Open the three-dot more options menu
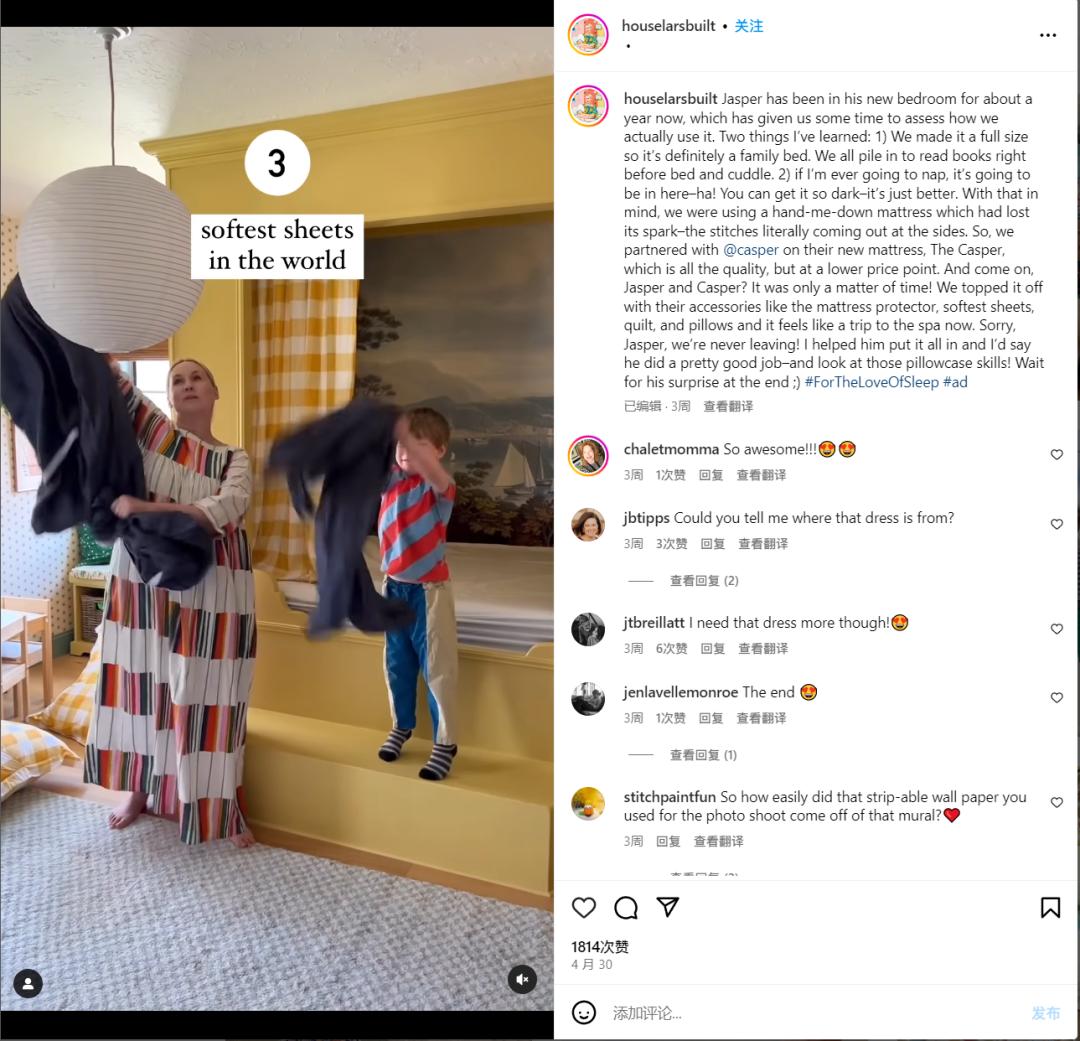The height and width of the screenshot is (1041, 1080). point(1048,35)
